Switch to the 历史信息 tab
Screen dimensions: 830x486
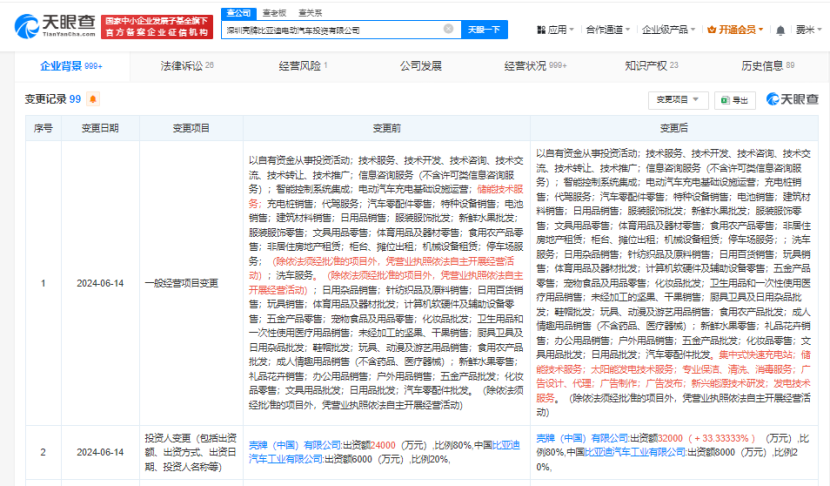coord(768,66)
